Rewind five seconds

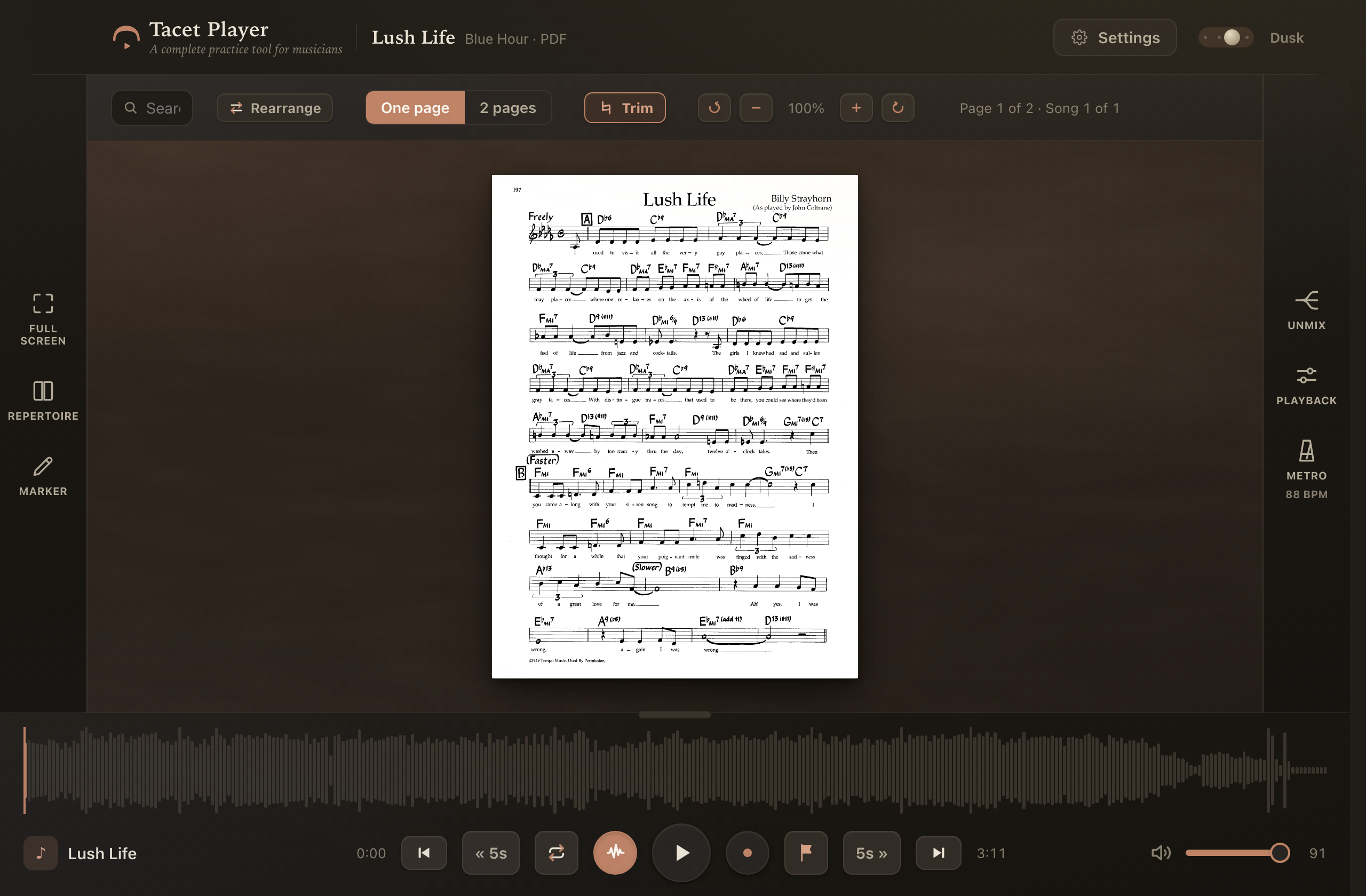(x=491, y=853)
